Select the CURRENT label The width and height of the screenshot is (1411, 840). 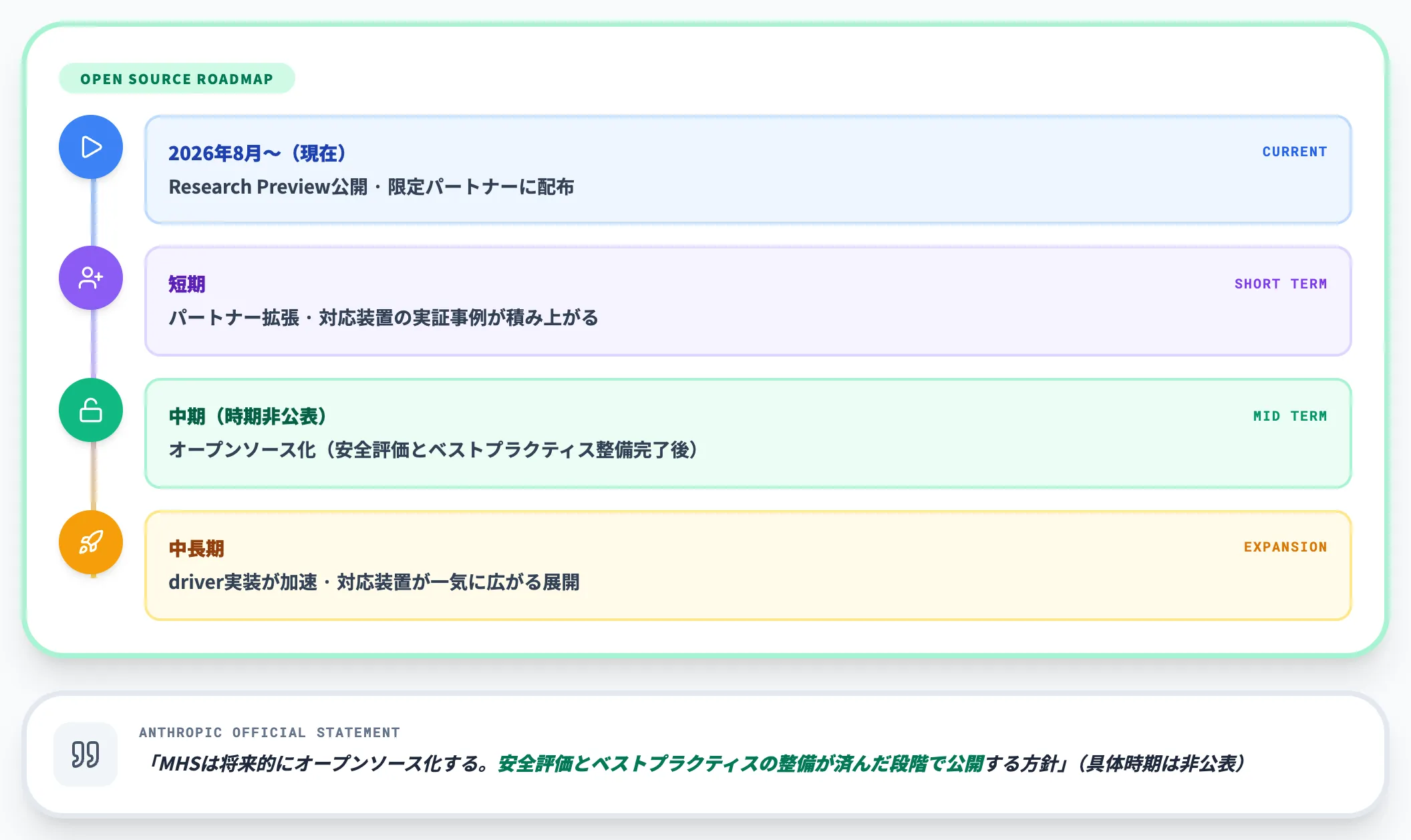(1294, 152)
